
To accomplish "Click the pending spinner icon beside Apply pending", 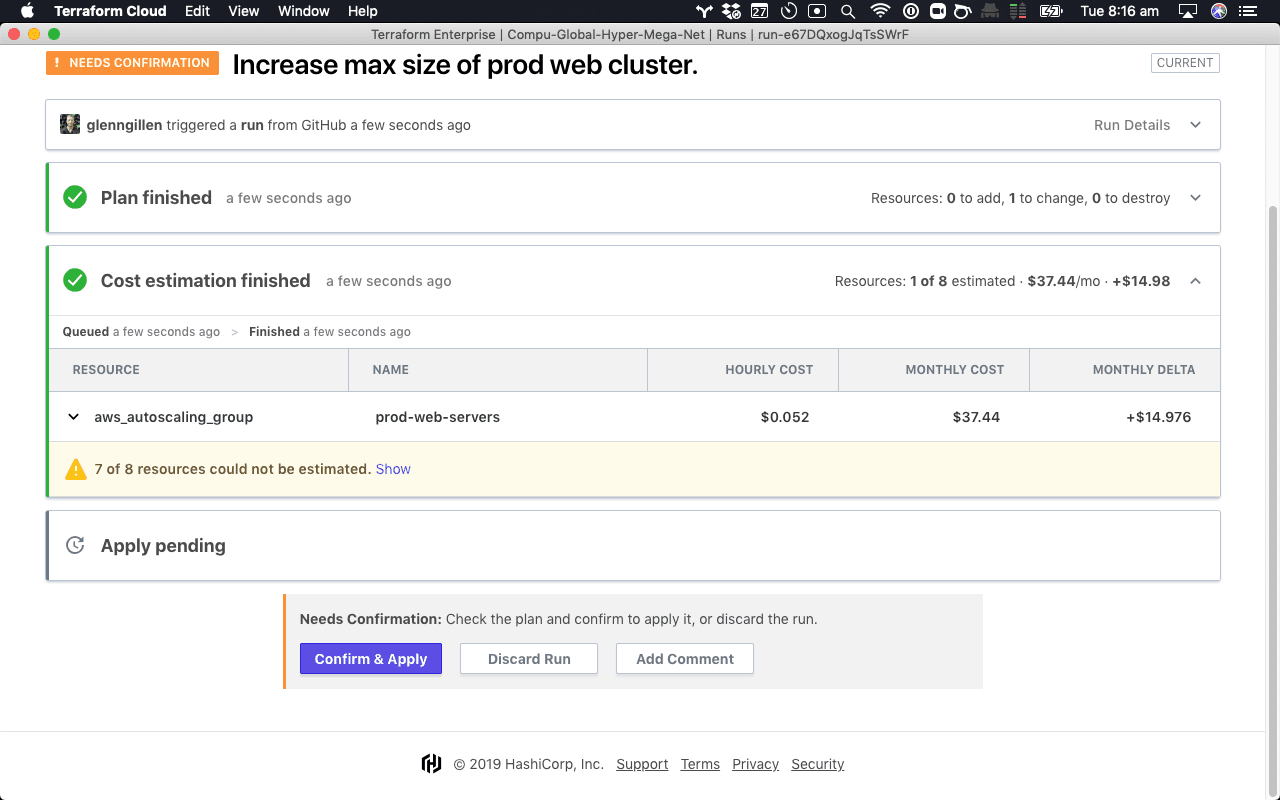I will [75, 545].
